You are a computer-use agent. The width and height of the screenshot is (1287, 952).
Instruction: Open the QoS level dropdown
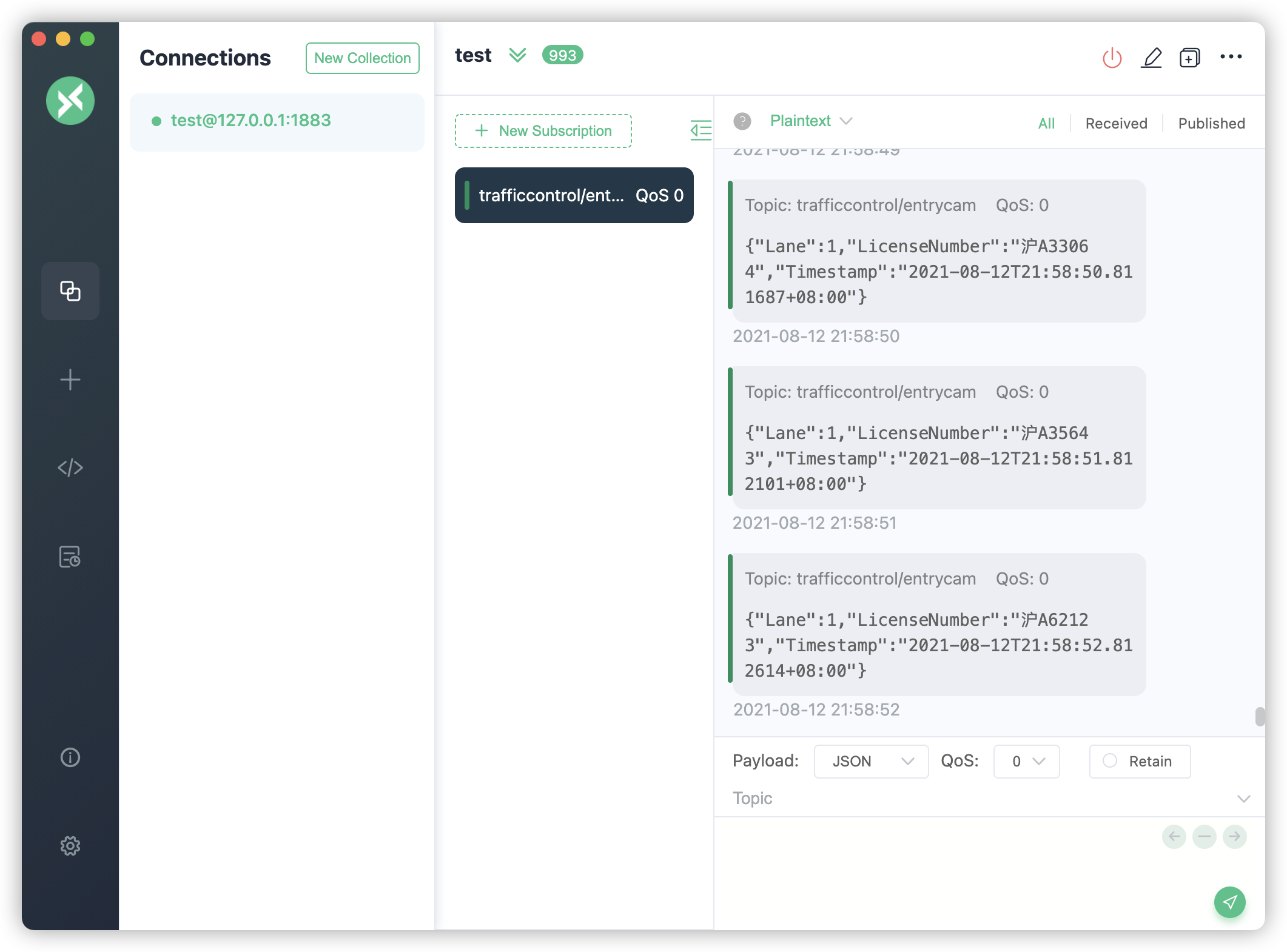[x=1026, y=762]
